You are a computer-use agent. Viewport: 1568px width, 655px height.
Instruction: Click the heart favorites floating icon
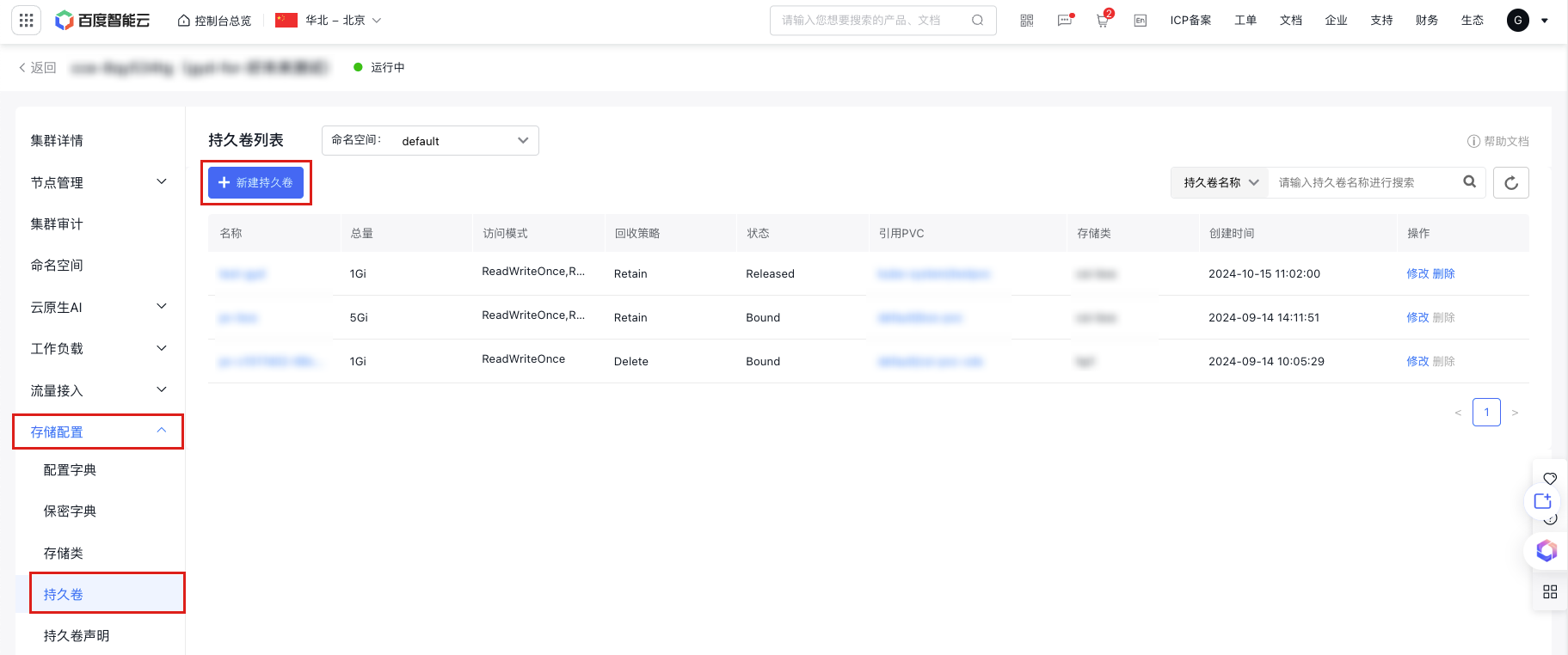pos(1550,479)
